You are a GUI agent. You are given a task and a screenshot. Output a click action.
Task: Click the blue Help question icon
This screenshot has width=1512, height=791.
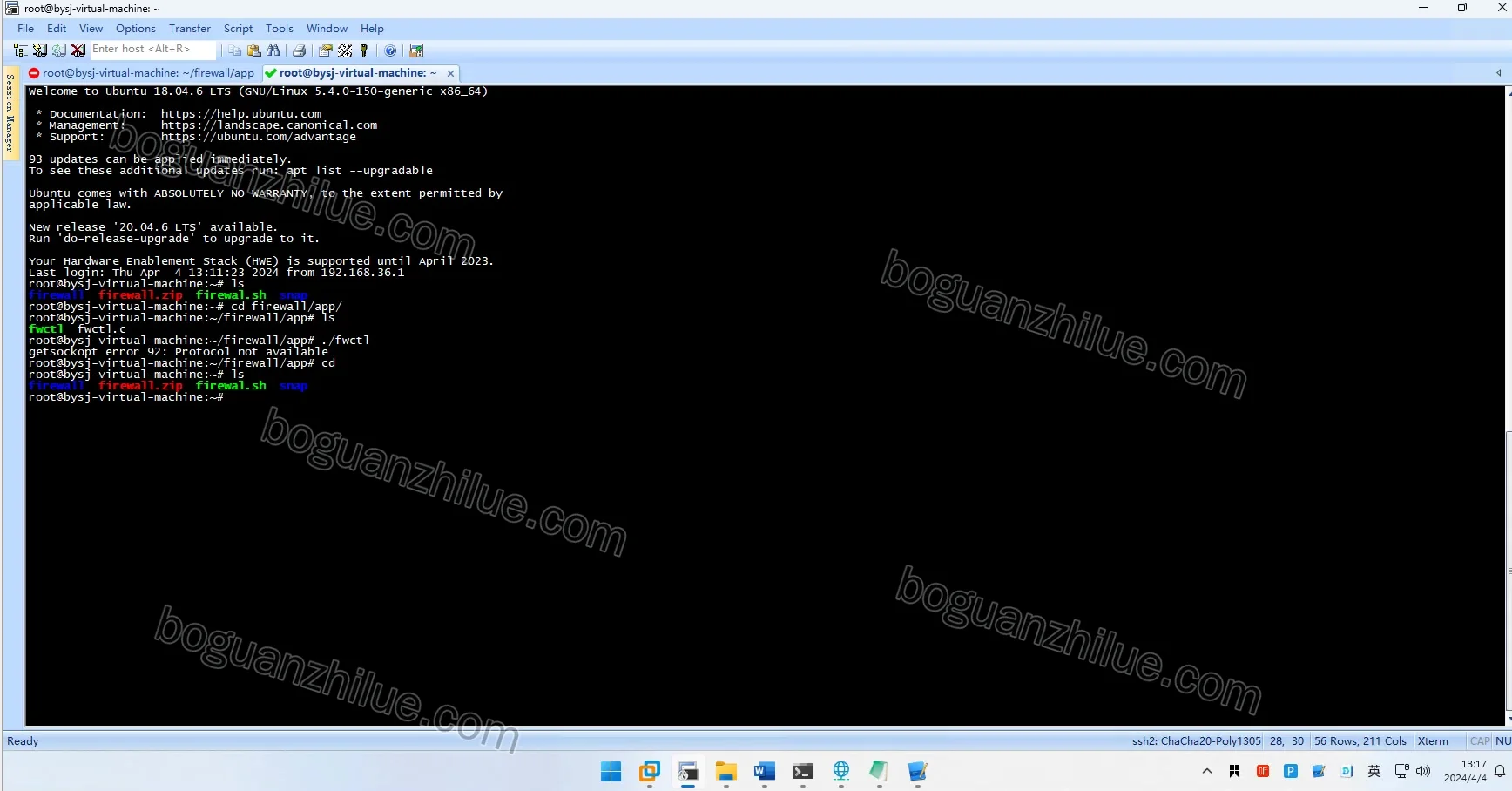pos(390,51)
